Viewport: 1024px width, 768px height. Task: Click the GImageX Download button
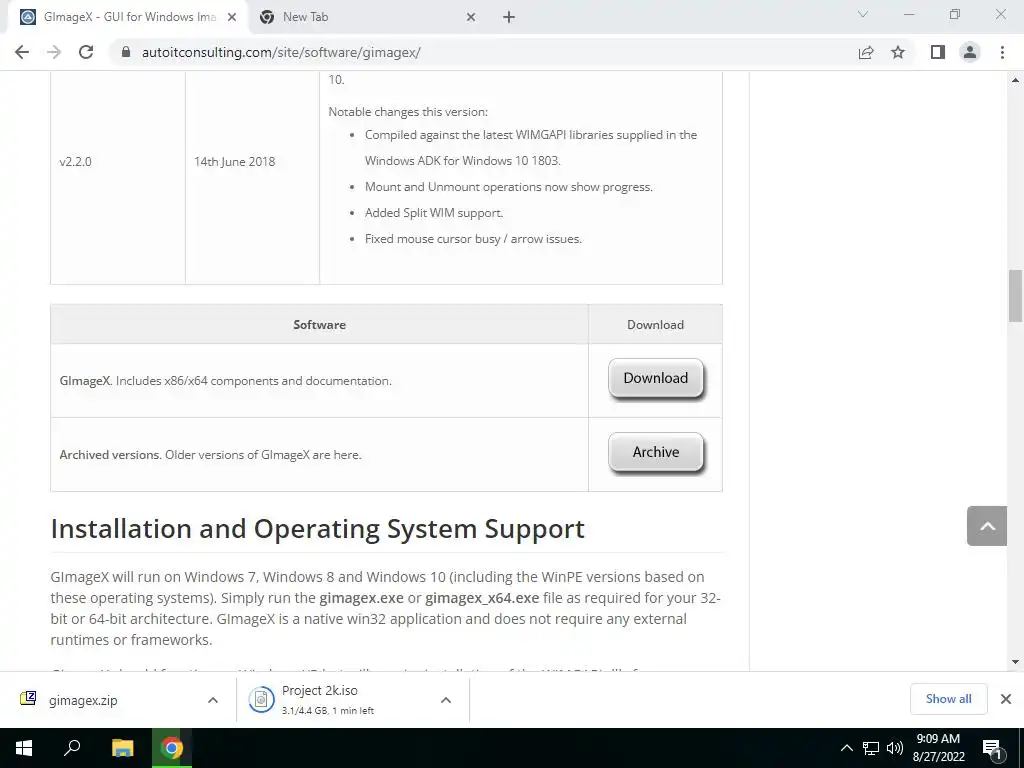click(656, 378)
